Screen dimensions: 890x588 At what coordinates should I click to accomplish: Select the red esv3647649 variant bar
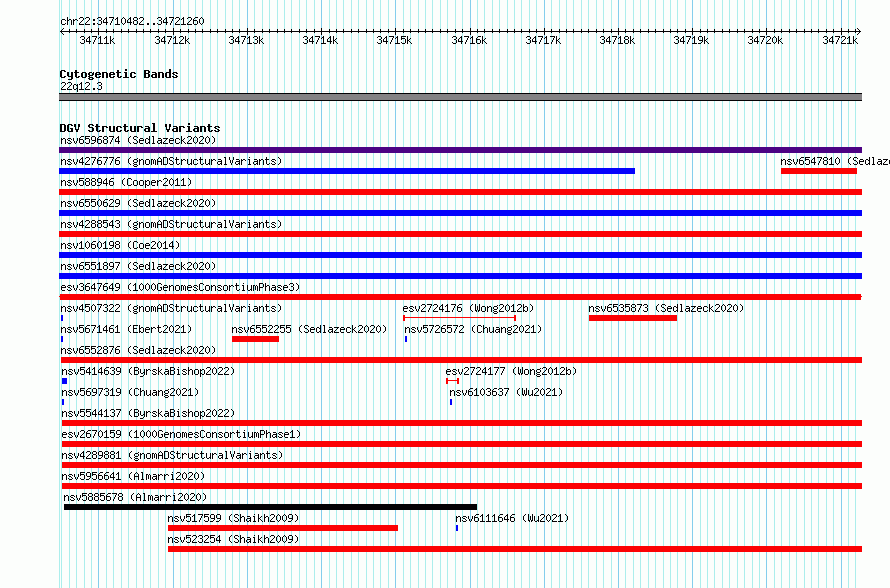click(x=460, y=297)
